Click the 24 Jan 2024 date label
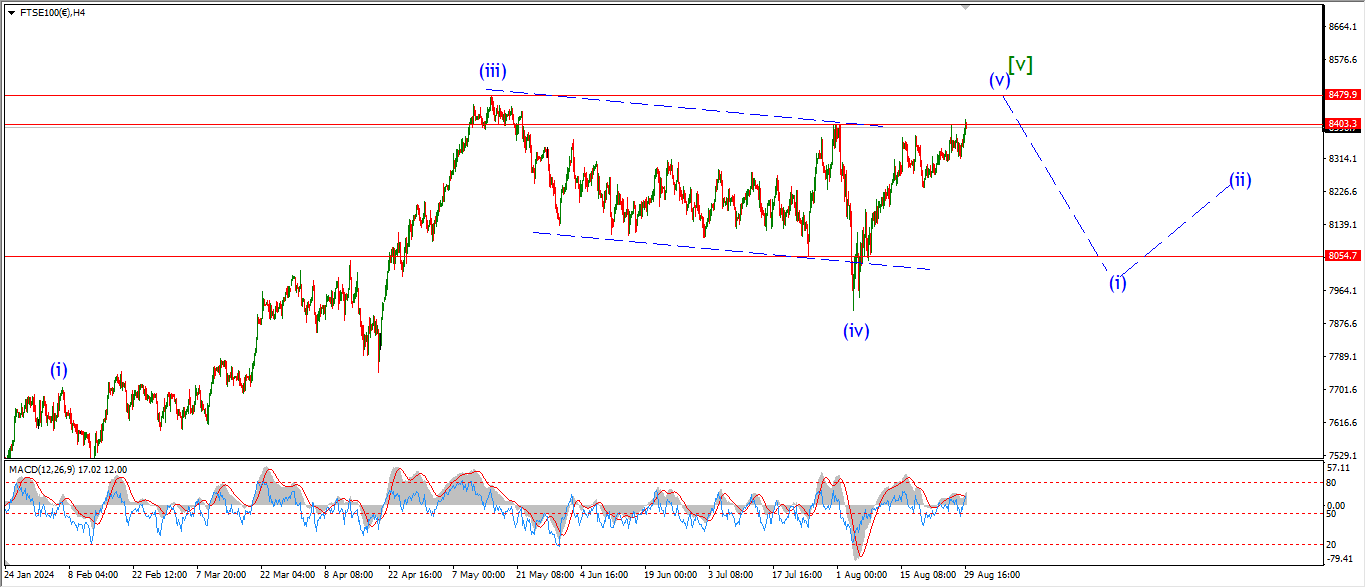 (x=30, y=576)
